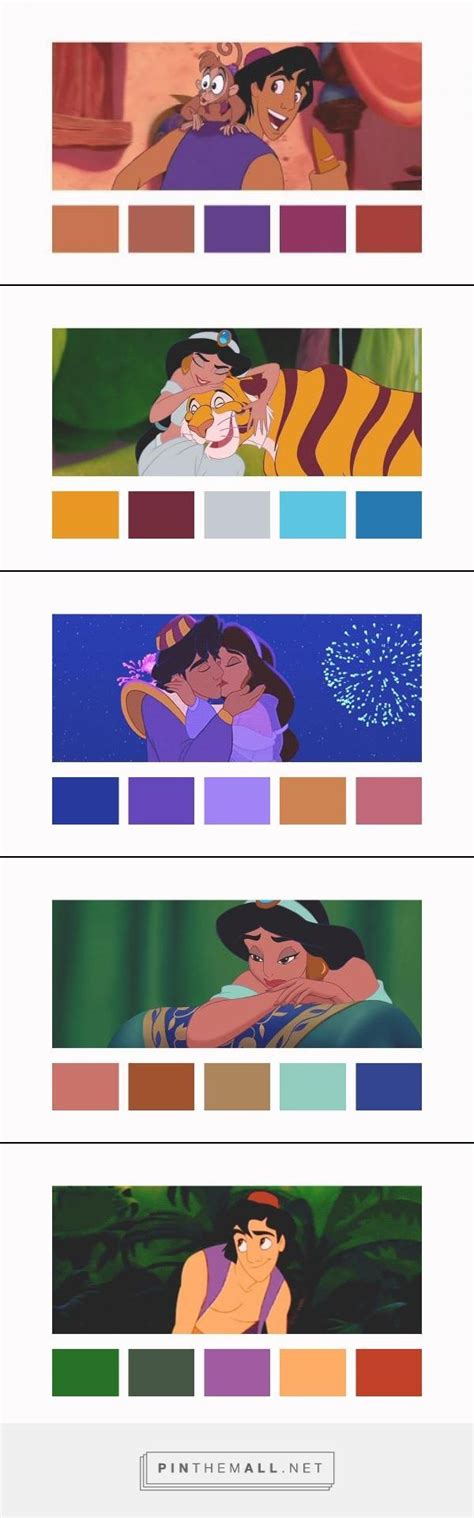The height and width of the screenshot is (1518, 474).
Task: Select the bright green swatch in last palette
Action: 85,1373
